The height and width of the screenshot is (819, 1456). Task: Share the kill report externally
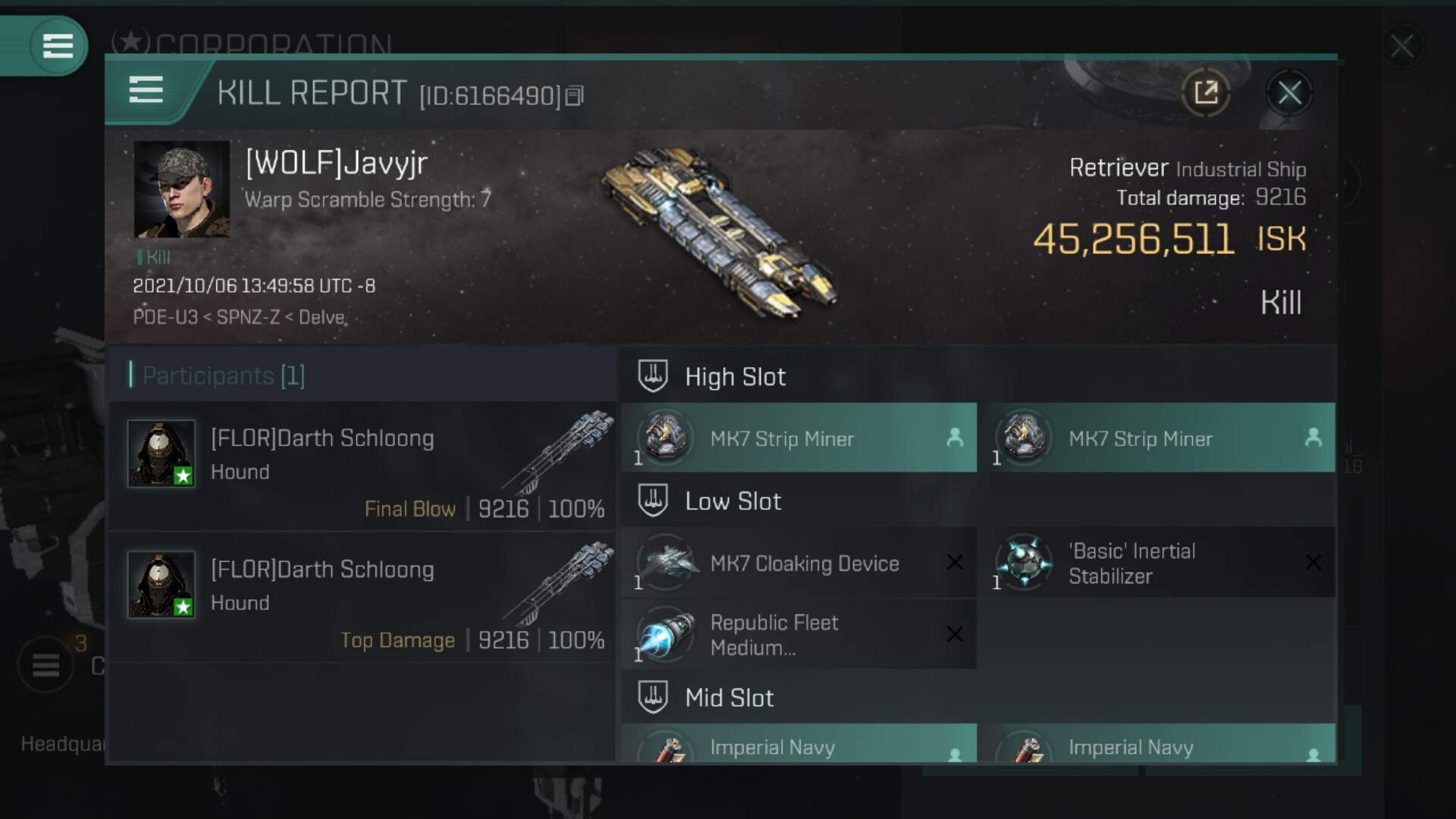(1206, 93)
